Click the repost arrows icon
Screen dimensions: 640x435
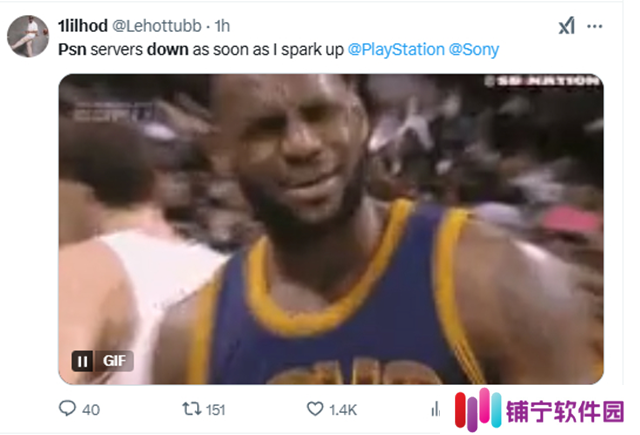coord(191,408)
